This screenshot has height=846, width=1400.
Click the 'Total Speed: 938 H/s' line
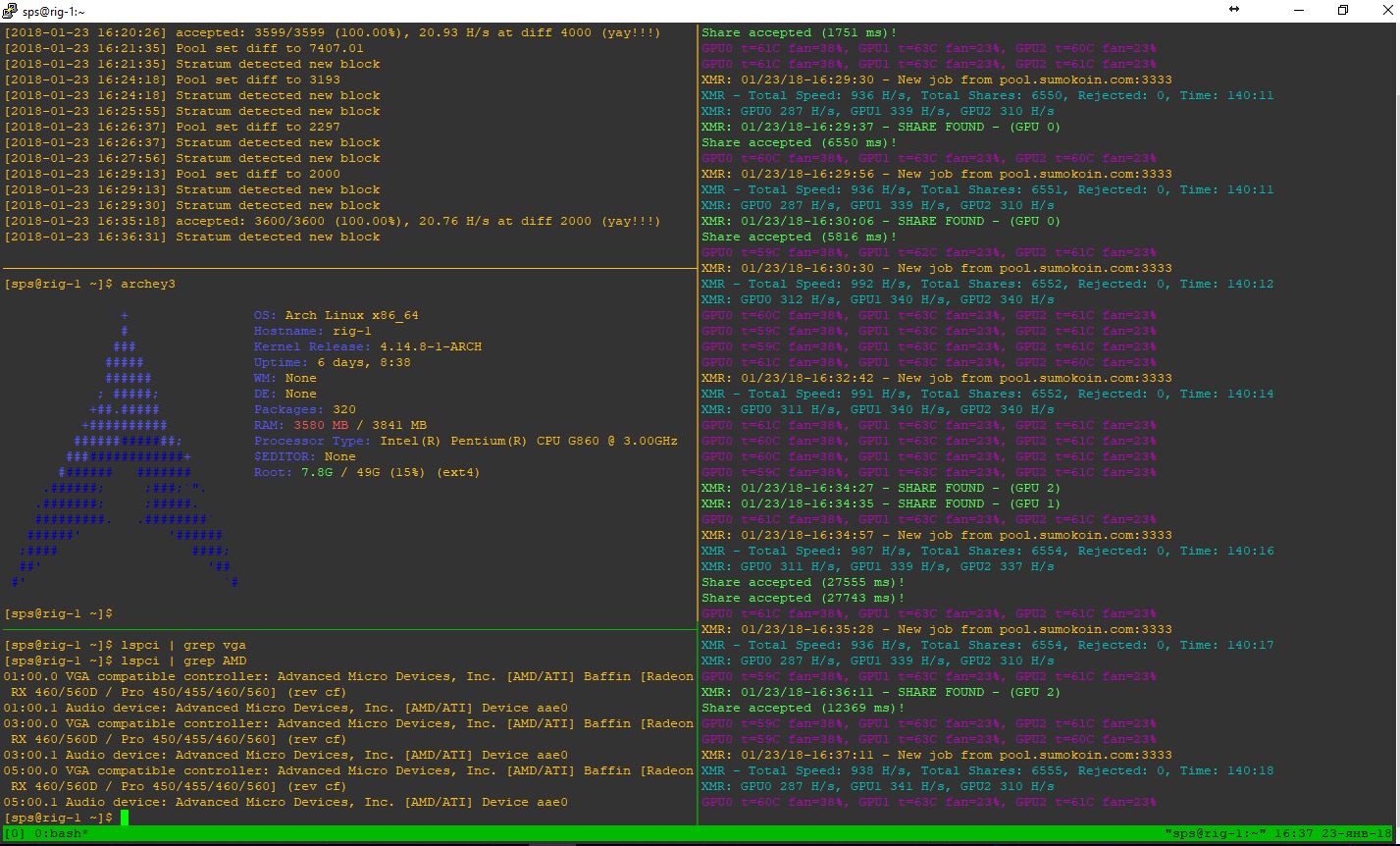(x=988, y=770)
